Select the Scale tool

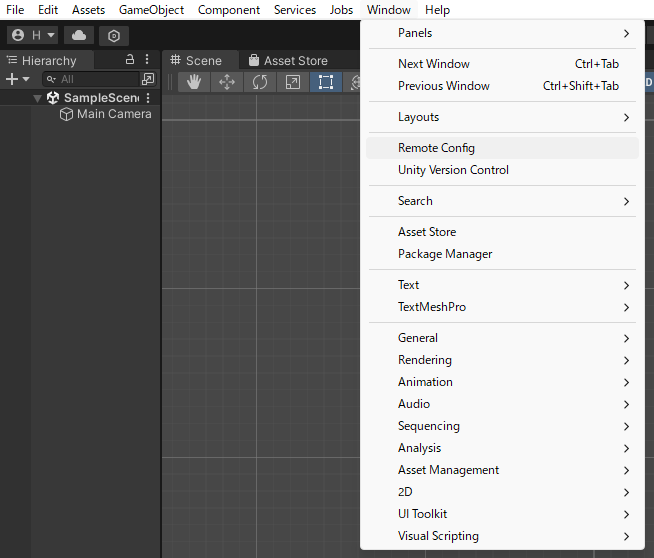pyautogui.click(x=293, y=82)
